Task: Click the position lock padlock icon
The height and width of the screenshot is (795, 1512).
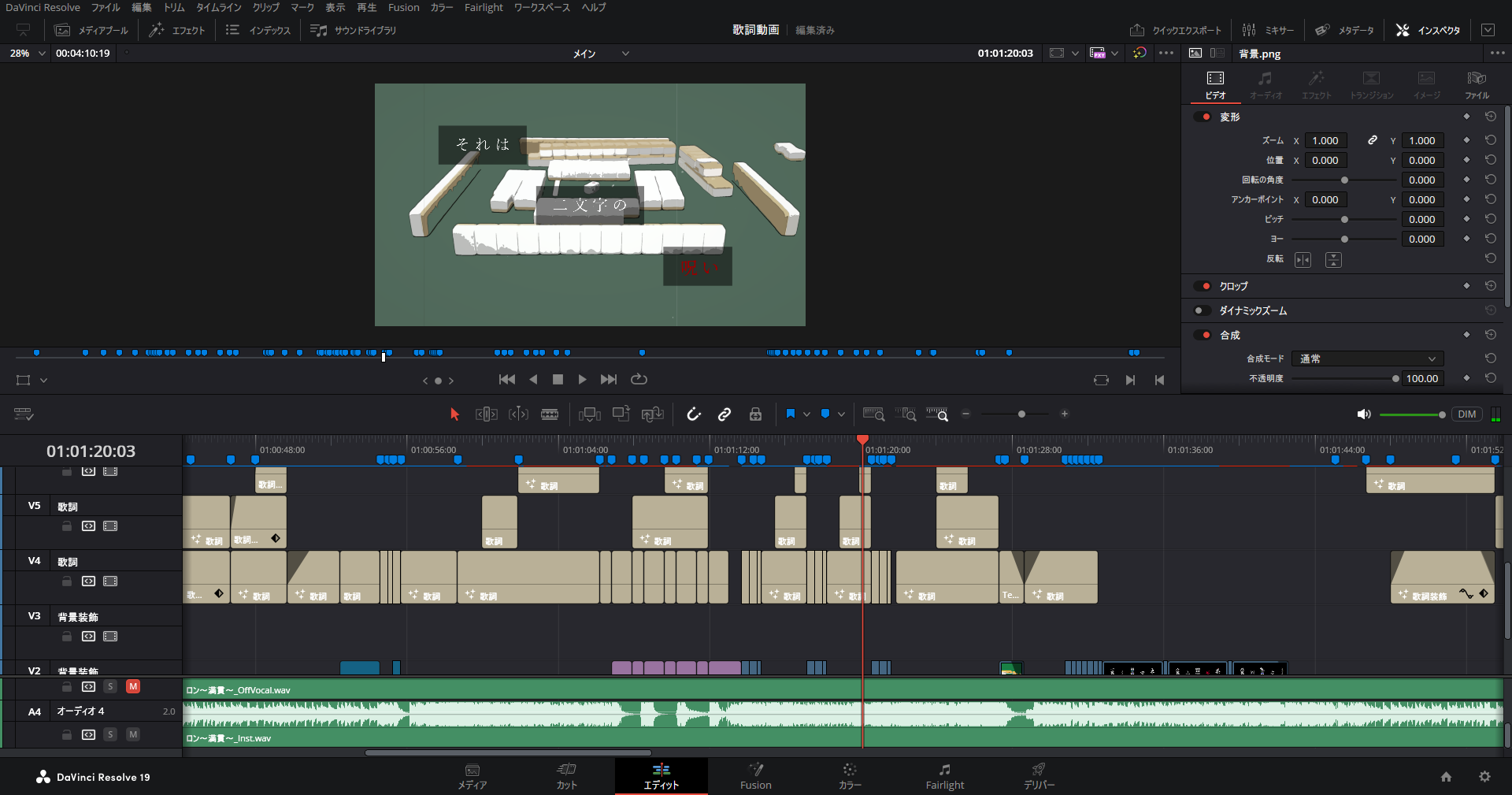Action: pos(755,414)
